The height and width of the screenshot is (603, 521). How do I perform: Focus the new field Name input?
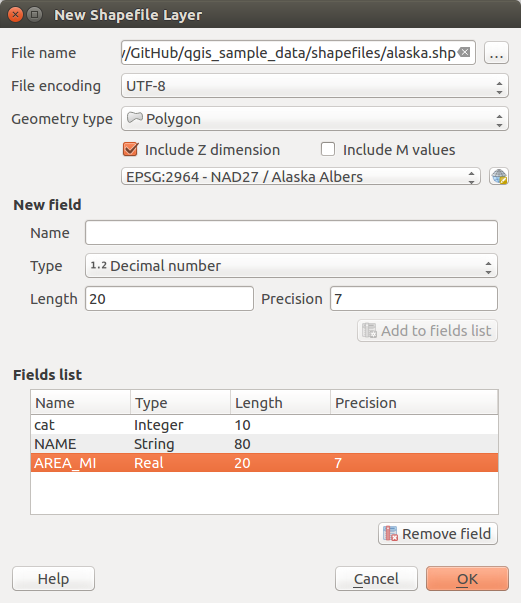pyautogui.click(x=291, y=233)
